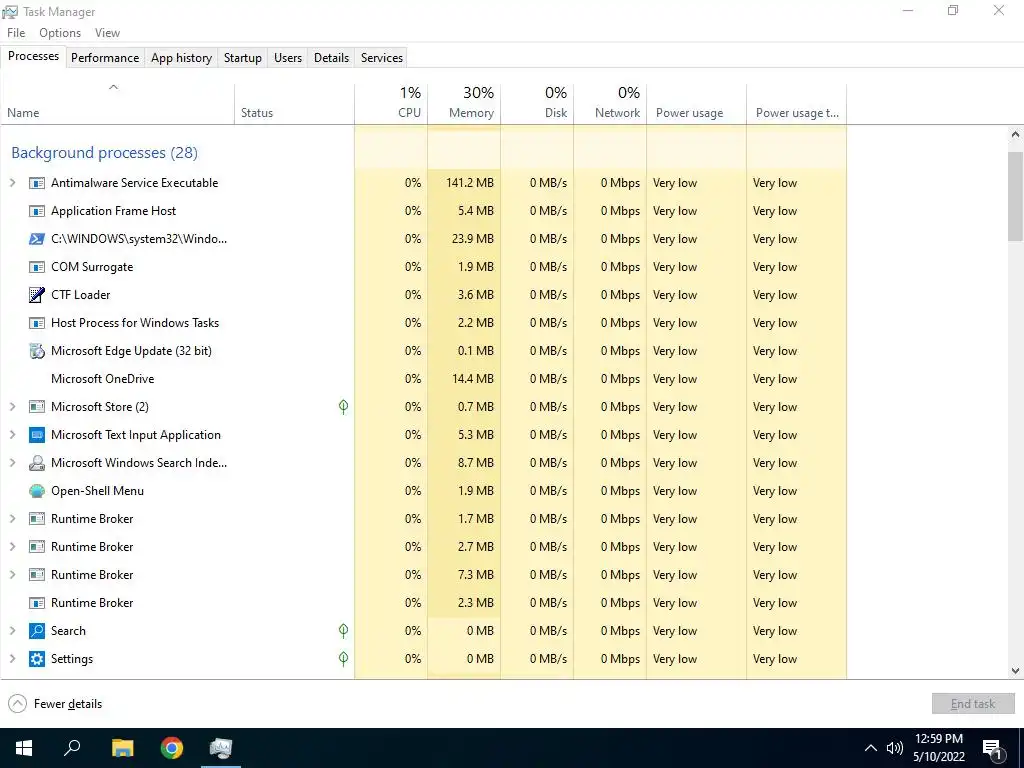Click the 141.2 MB memory value
The image size is (1024, 768).
(470, 183)
